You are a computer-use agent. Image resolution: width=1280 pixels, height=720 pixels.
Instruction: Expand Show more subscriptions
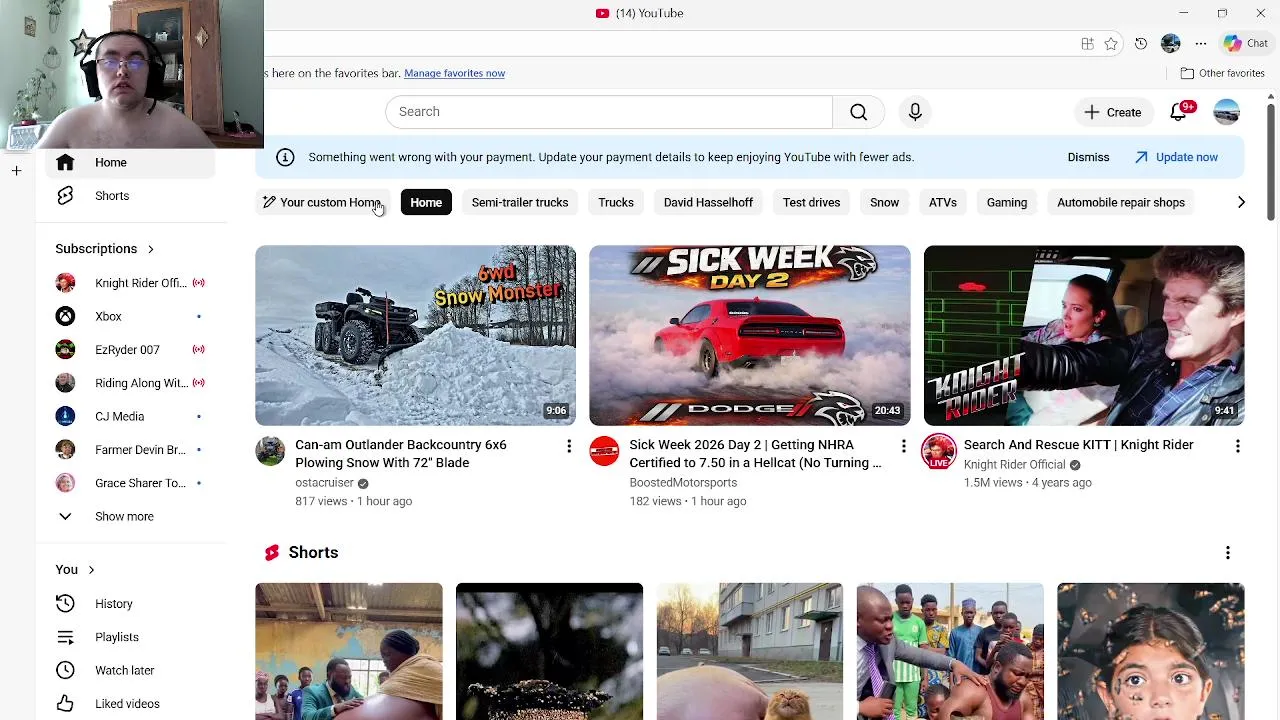click(x=130, y=517)
